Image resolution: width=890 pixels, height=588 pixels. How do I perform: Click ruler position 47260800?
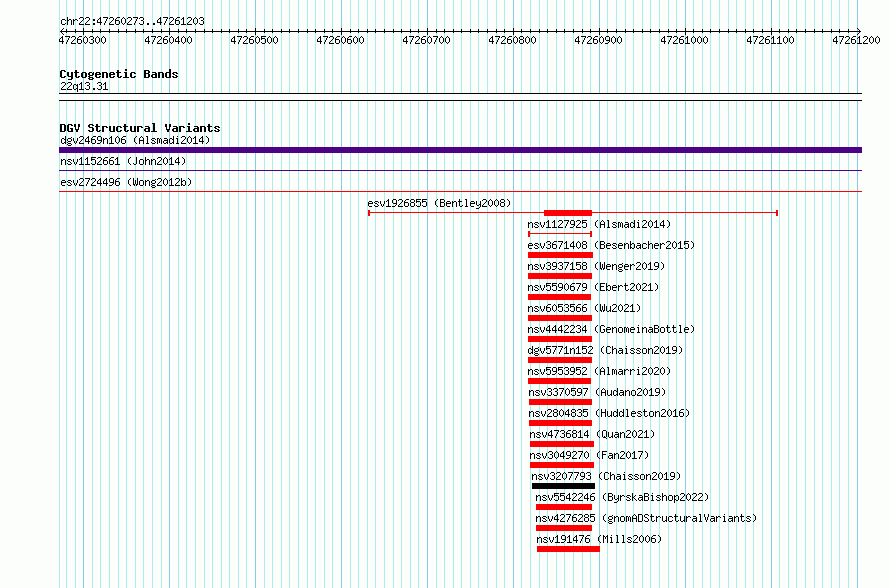(513, 40)
